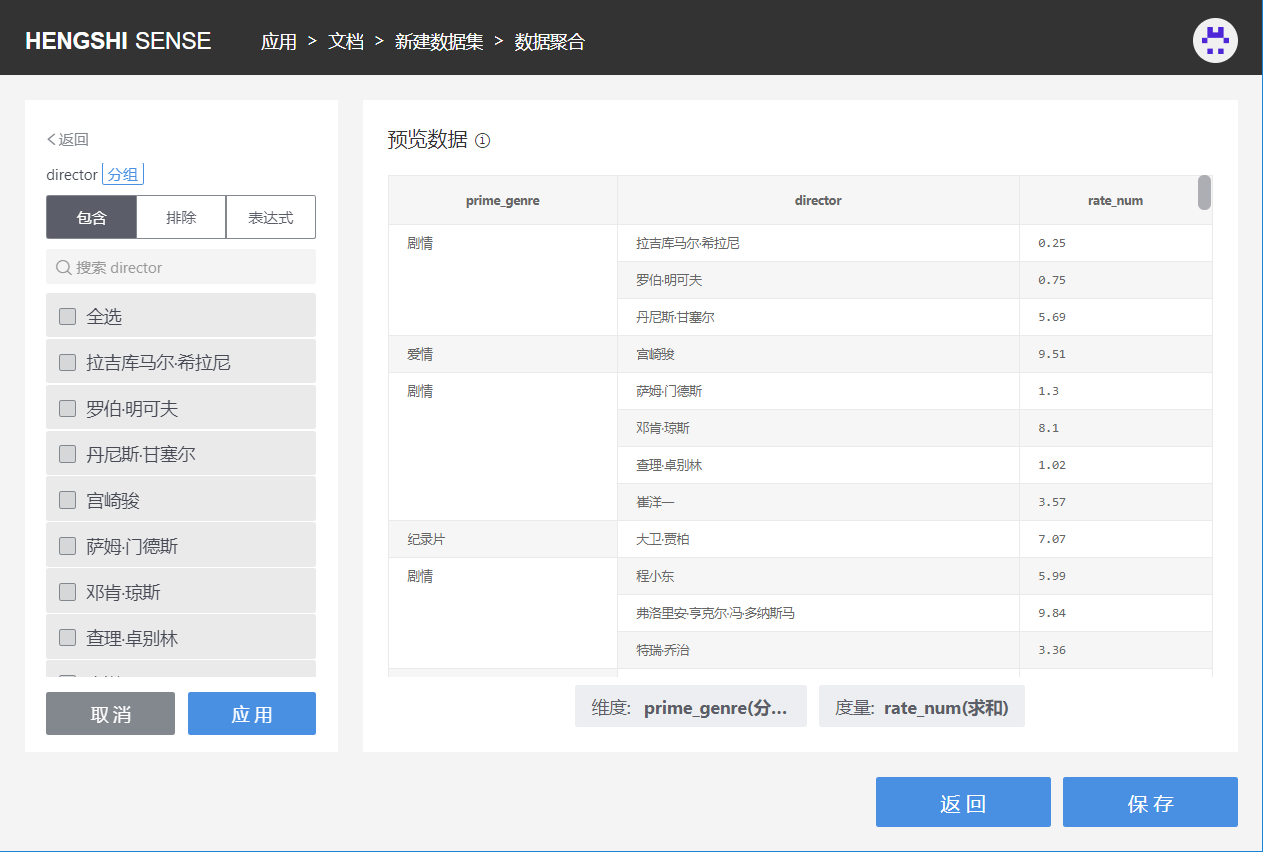Image resolution: width=1263 pixels, height=852 pixels.
Task: Check the 邓肯·琼斯 checkbox
Action: [67, 592]
